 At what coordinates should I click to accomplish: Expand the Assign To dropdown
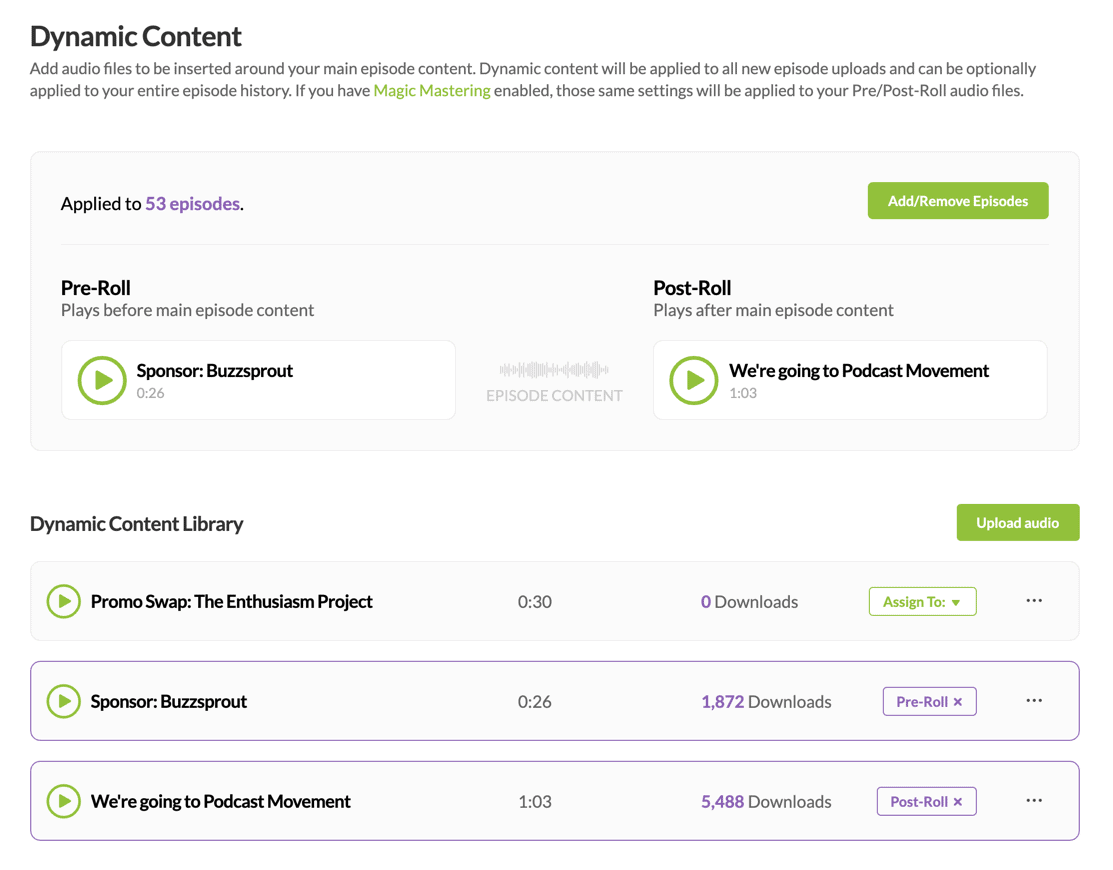922,602
